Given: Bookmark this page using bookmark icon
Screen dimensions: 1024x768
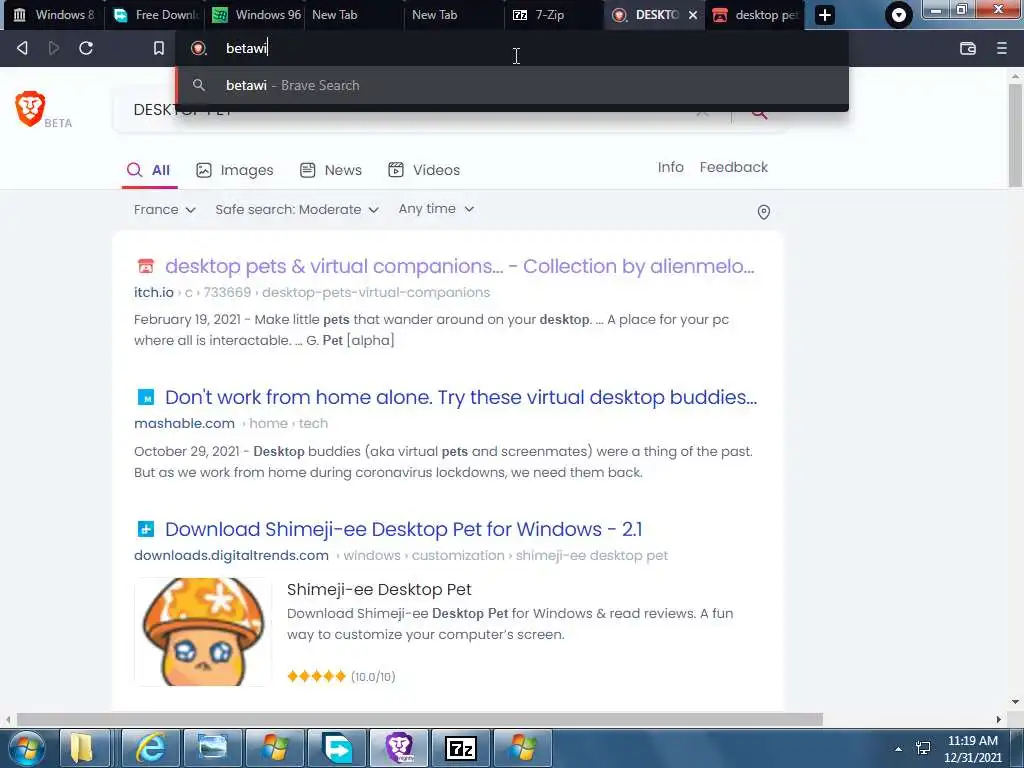Looking at the screenshot, I should coord(159,48).
